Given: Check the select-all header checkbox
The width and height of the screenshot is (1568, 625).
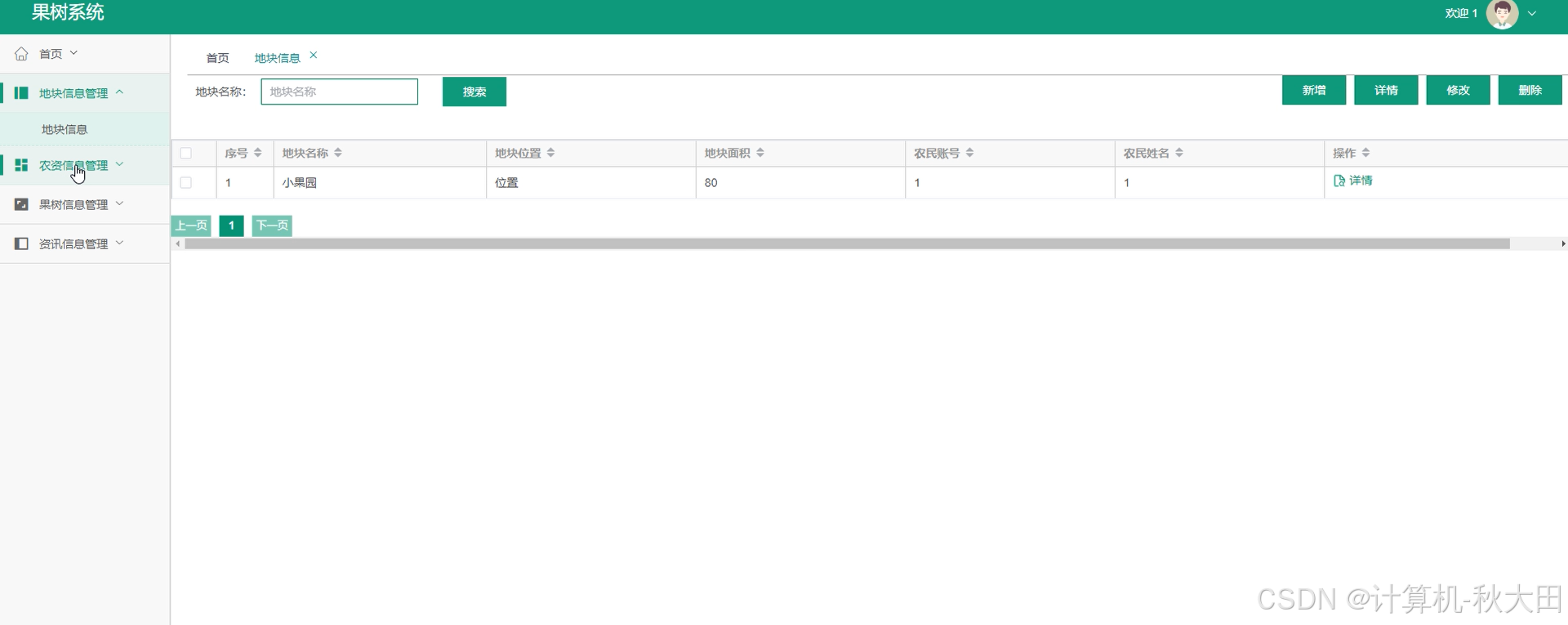Looking at the screenshot, I should 186,153.
